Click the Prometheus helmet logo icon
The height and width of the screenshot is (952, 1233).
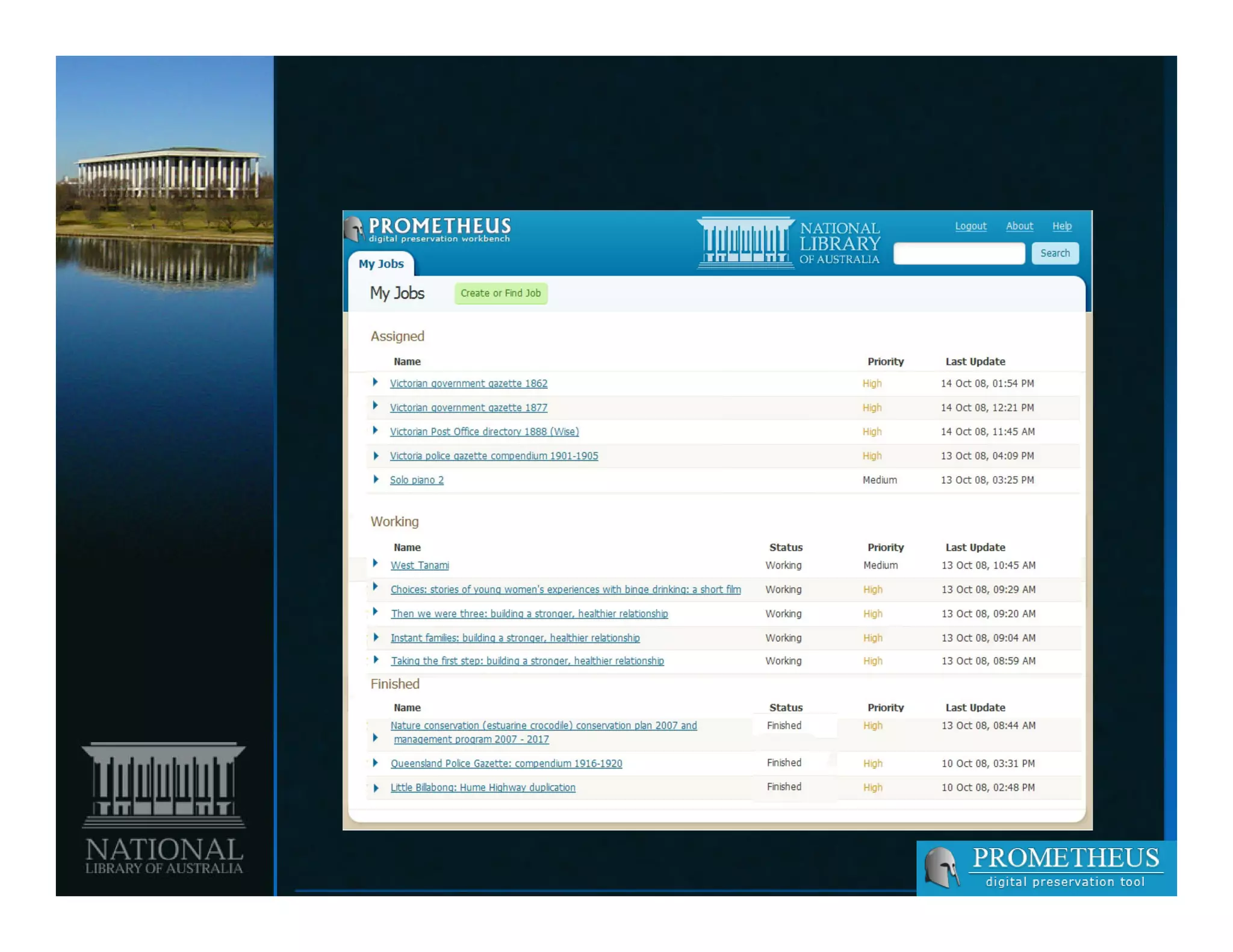[354, 229]
